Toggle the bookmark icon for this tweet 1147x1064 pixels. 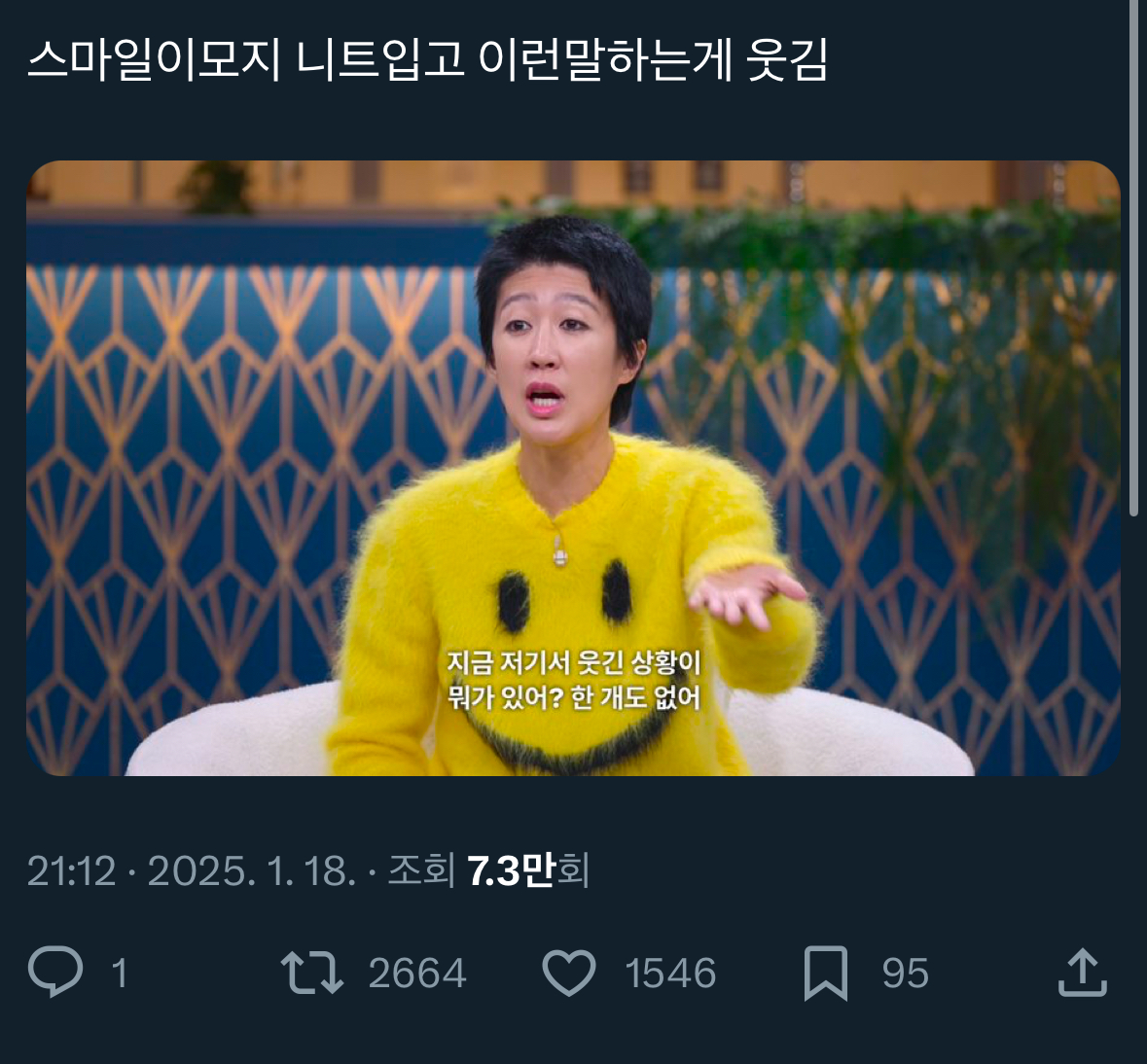tap(826, 974)
